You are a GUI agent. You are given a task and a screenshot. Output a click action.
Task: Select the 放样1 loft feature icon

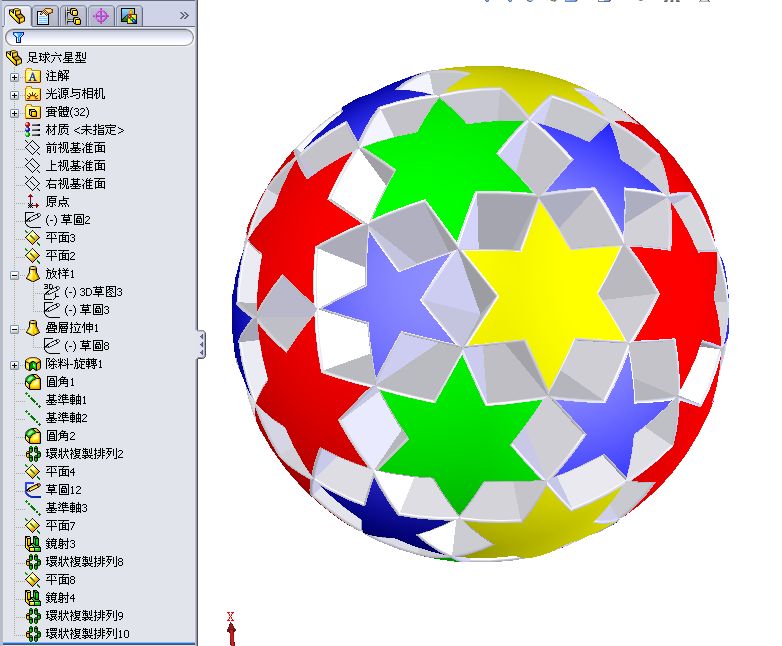(x=32, y=274)
